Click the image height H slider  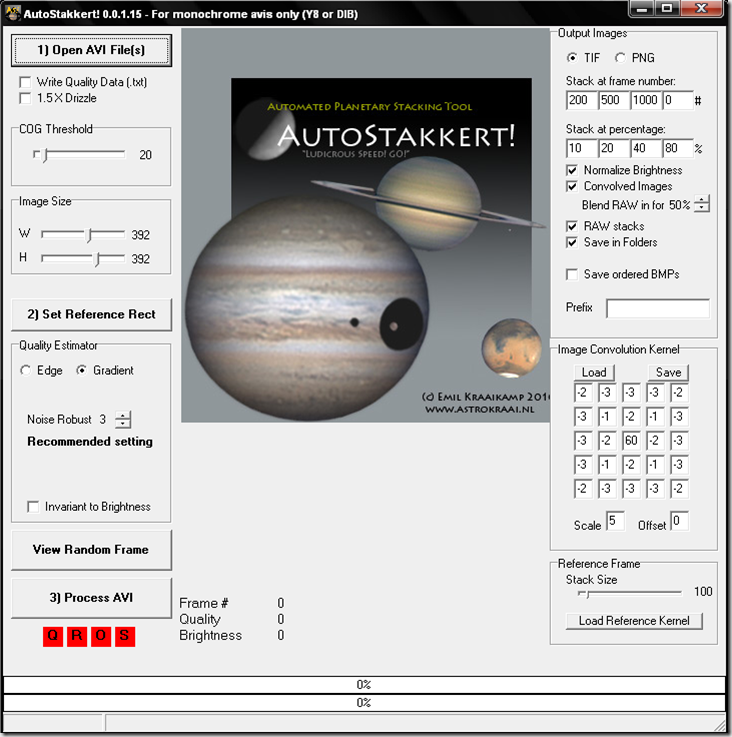click(83, 259)
